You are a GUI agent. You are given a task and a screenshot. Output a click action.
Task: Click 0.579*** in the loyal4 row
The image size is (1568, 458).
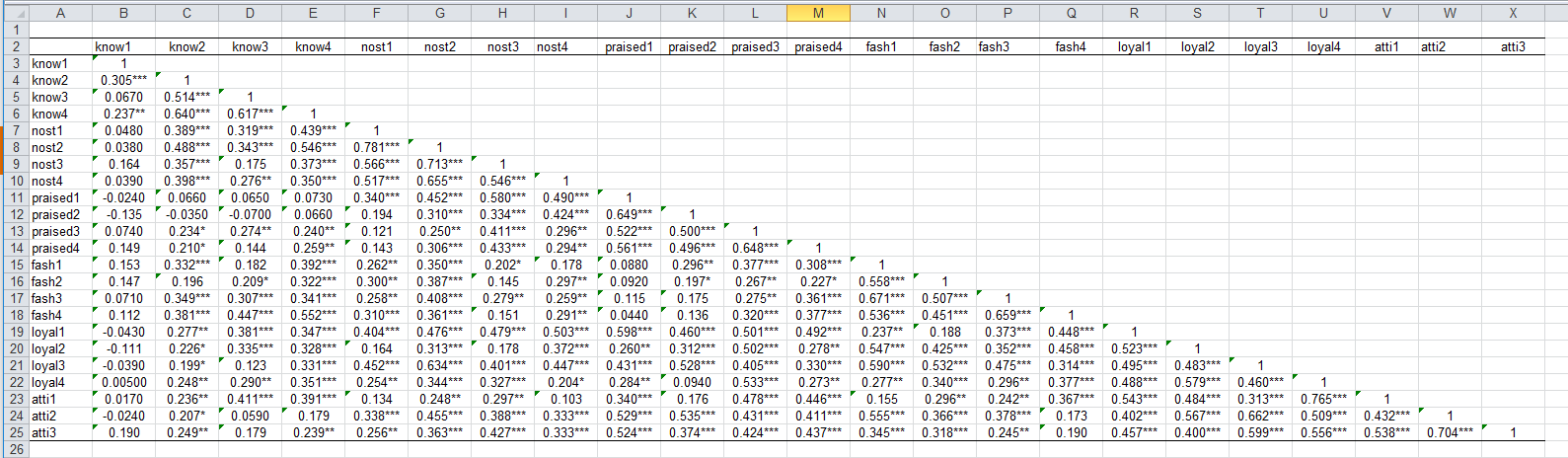tap(1197, 382)
